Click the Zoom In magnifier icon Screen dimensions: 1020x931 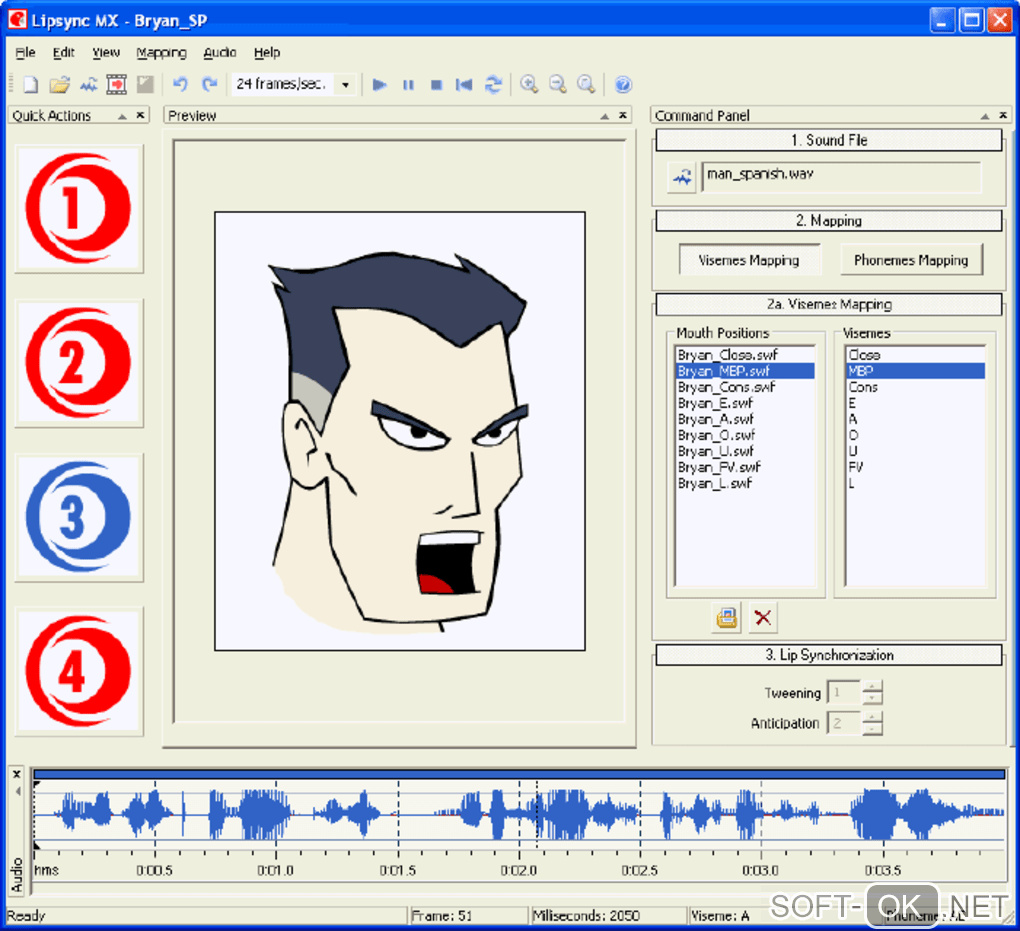pos(529,85)
